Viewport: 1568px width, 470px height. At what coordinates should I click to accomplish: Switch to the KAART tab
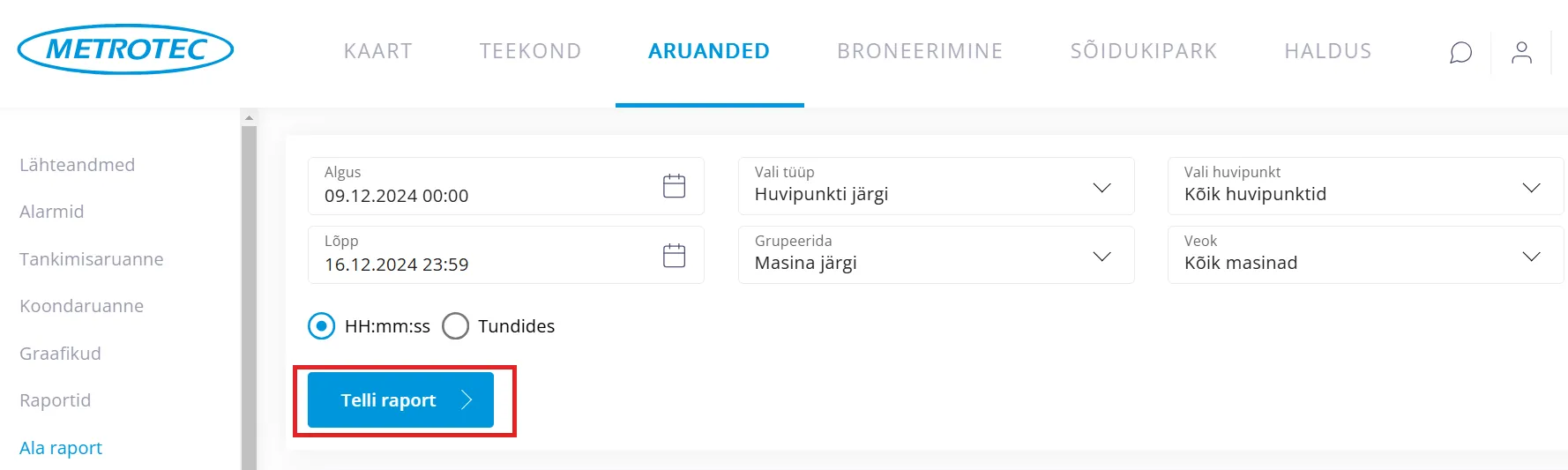[x=377, y=51]
